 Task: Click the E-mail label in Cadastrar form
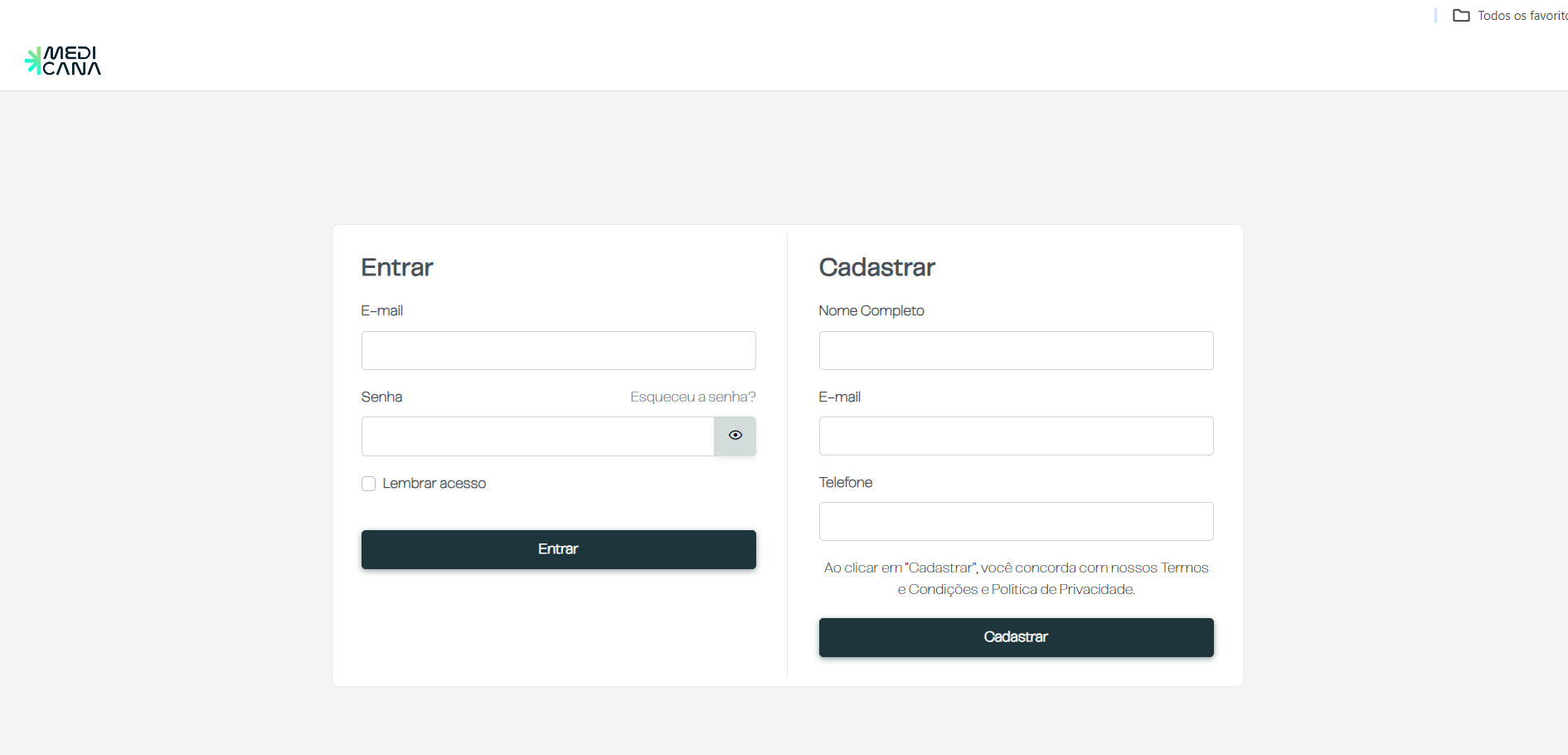coord(839,397)
